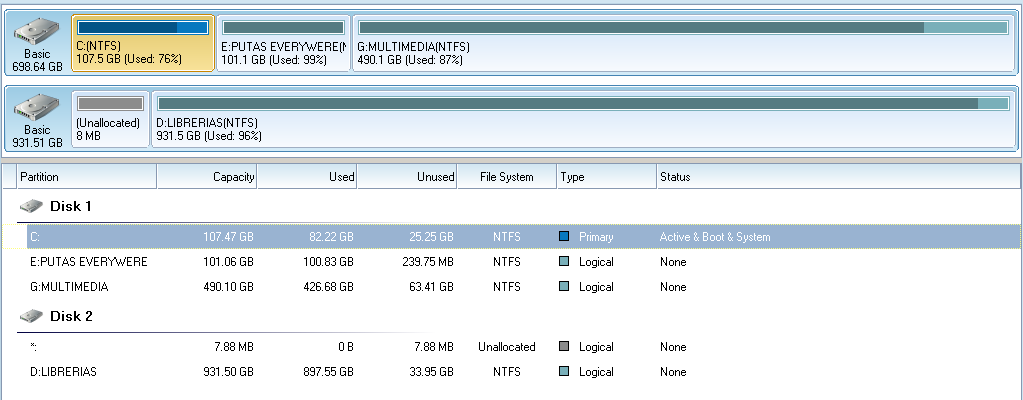Click the Used column header
Image resolution: width=1023 pixels, height=400 pixels.
tap(307, 177)
